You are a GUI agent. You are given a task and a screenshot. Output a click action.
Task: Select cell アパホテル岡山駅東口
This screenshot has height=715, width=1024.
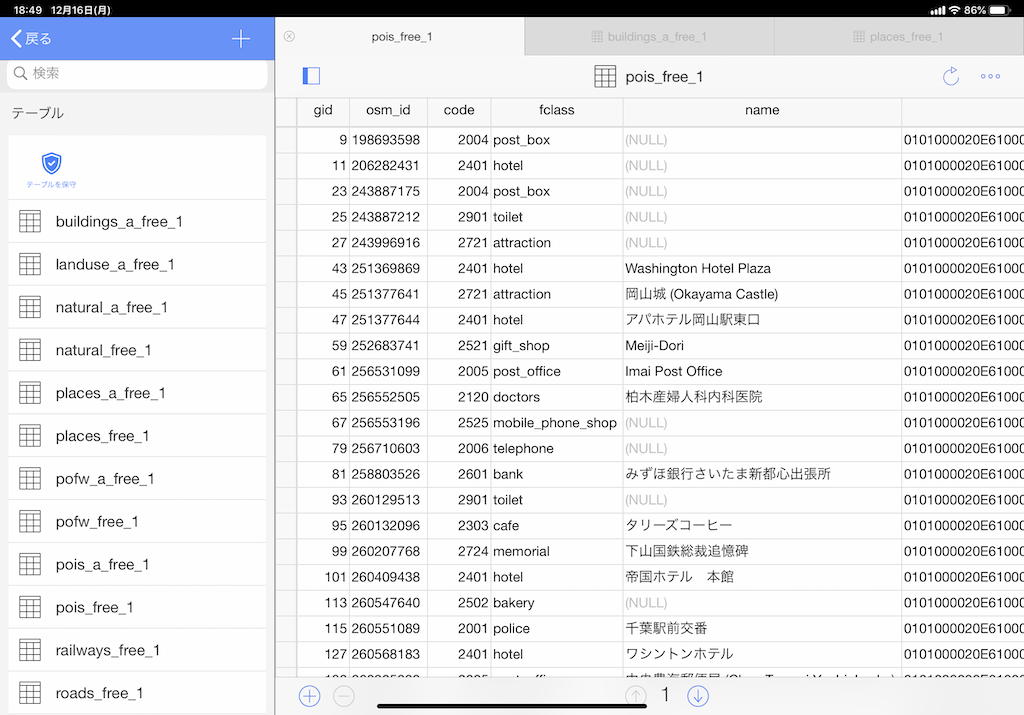762,320
